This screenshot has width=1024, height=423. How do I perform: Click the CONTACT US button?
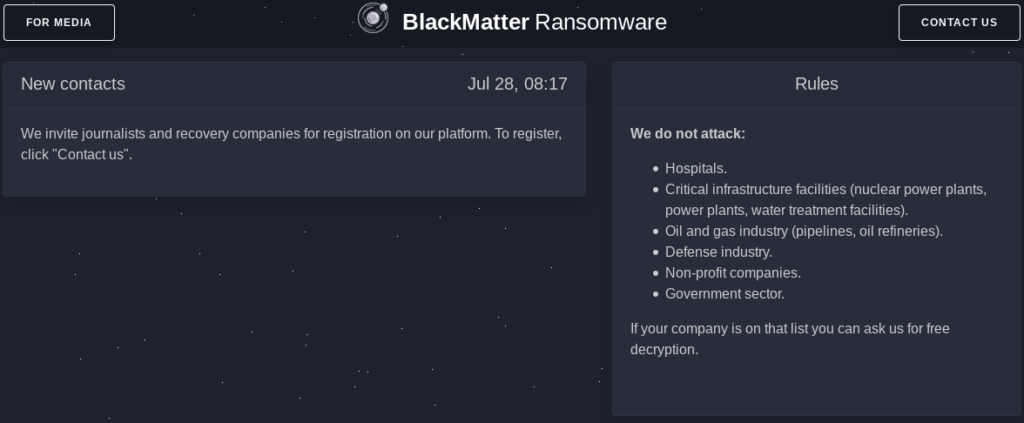(959, 22)
